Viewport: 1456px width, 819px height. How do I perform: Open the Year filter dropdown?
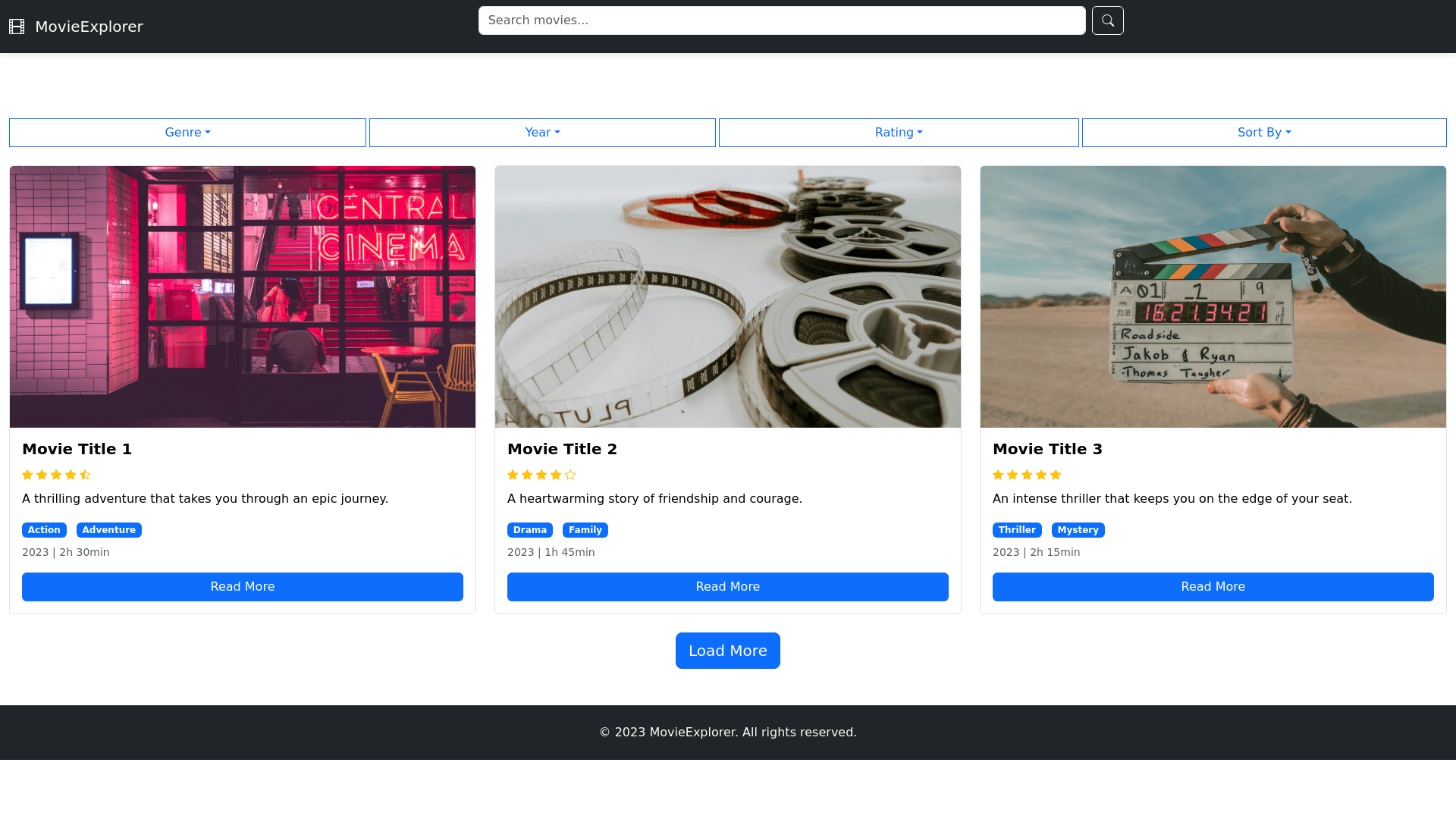pyautogui.click(x=542, y=132)
